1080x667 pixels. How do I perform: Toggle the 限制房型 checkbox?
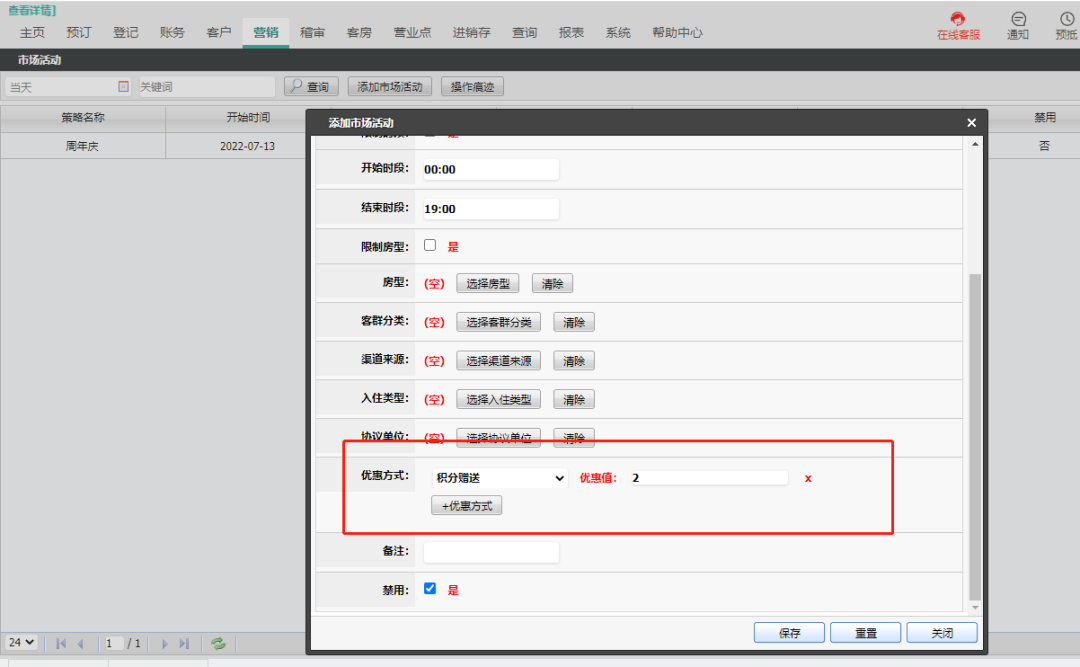(x=430, y=245)
